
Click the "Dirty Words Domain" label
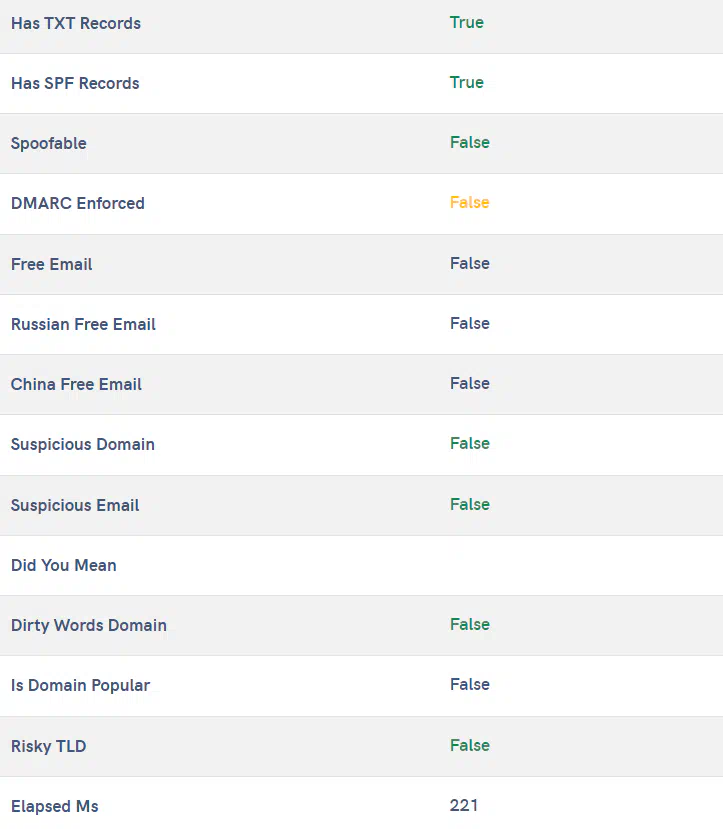[x=89, y=625]
